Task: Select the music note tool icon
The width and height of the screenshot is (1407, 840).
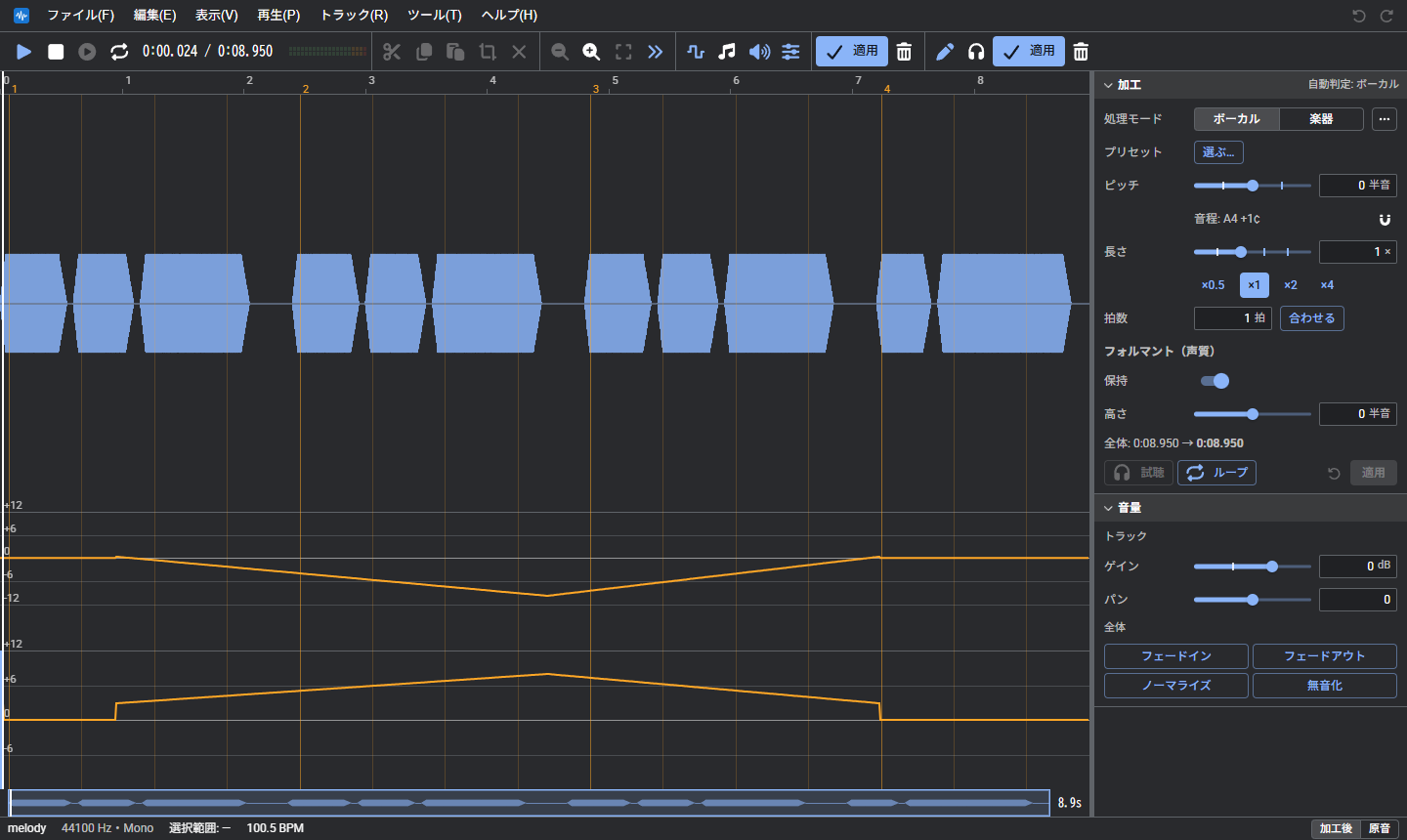Action: 727,52
